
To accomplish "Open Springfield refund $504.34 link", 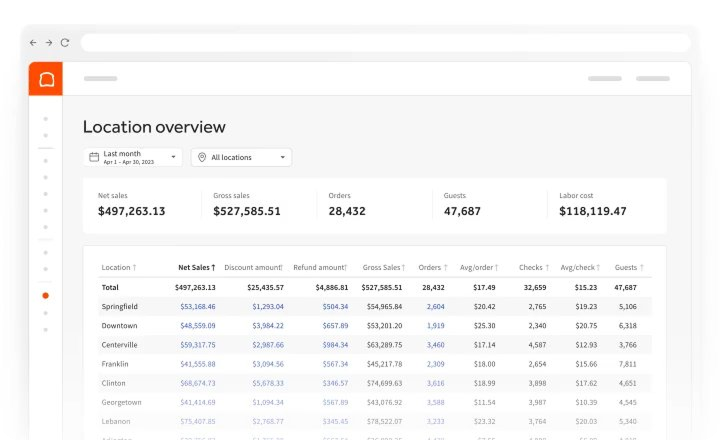I will (x=335, y=306).
